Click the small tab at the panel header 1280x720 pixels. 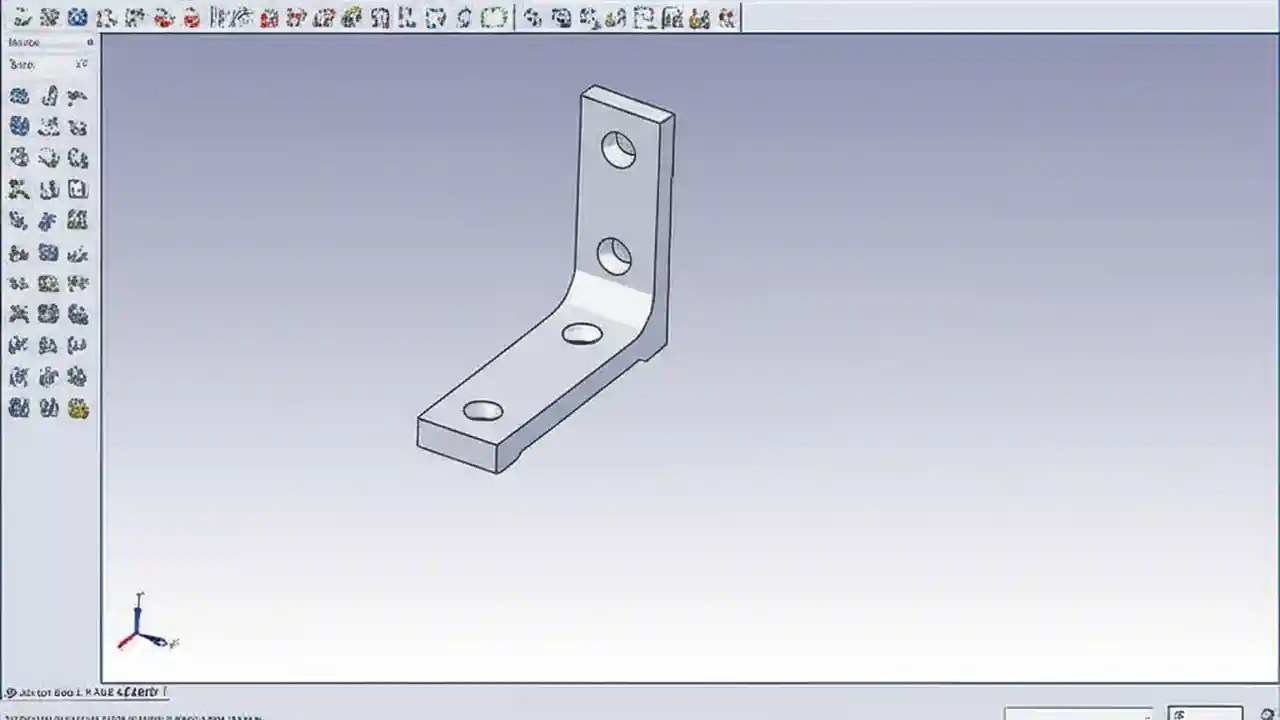point(89,42)
